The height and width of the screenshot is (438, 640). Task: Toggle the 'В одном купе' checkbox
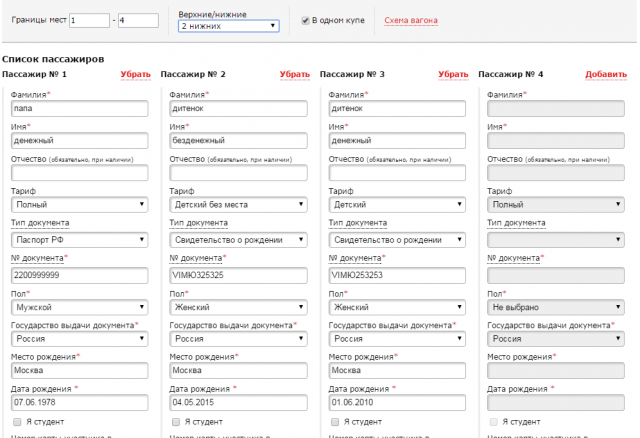click(307, 20)
